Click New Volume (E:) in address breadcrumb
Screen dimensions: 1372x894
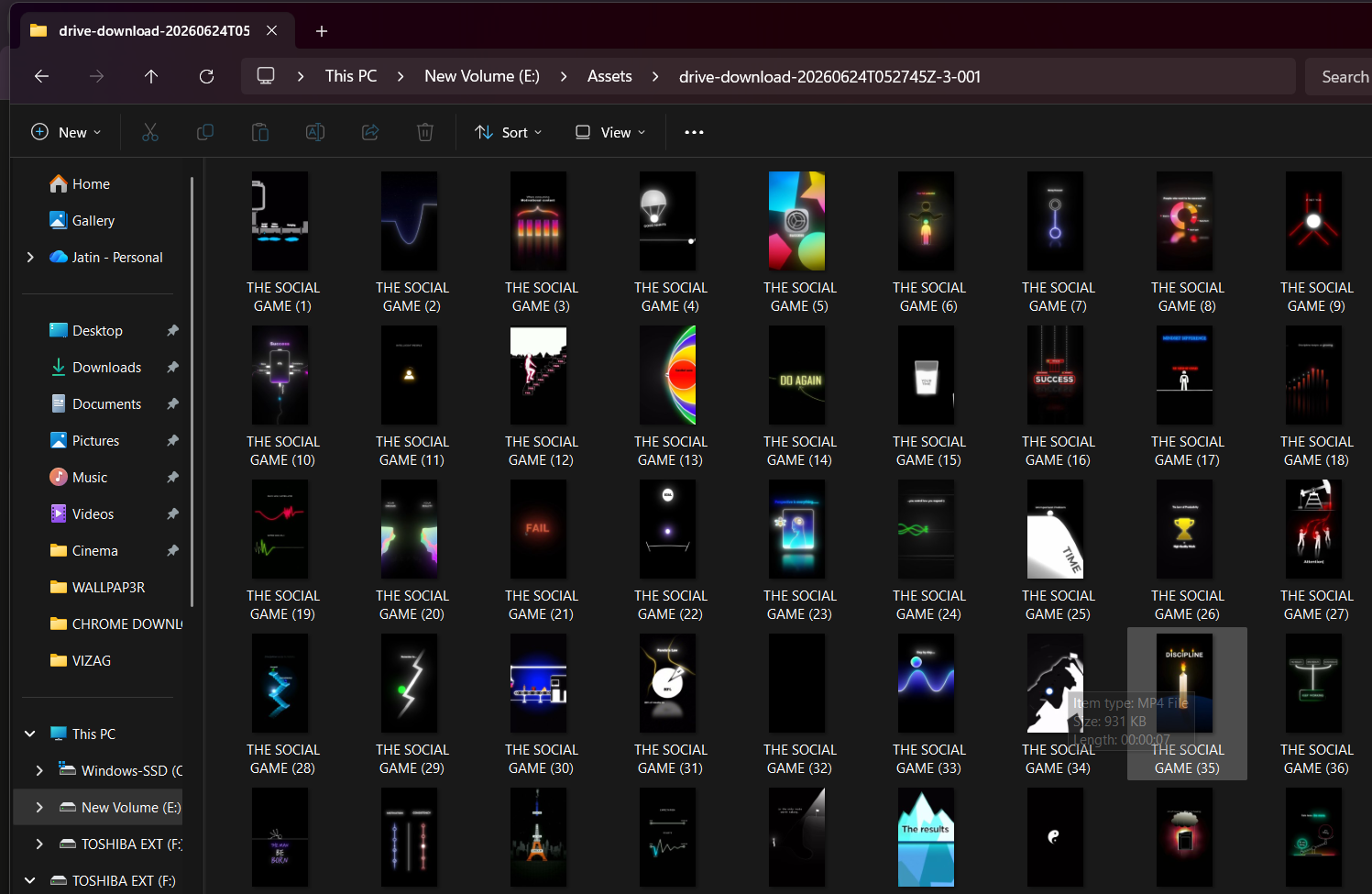(x=482, y=76)
